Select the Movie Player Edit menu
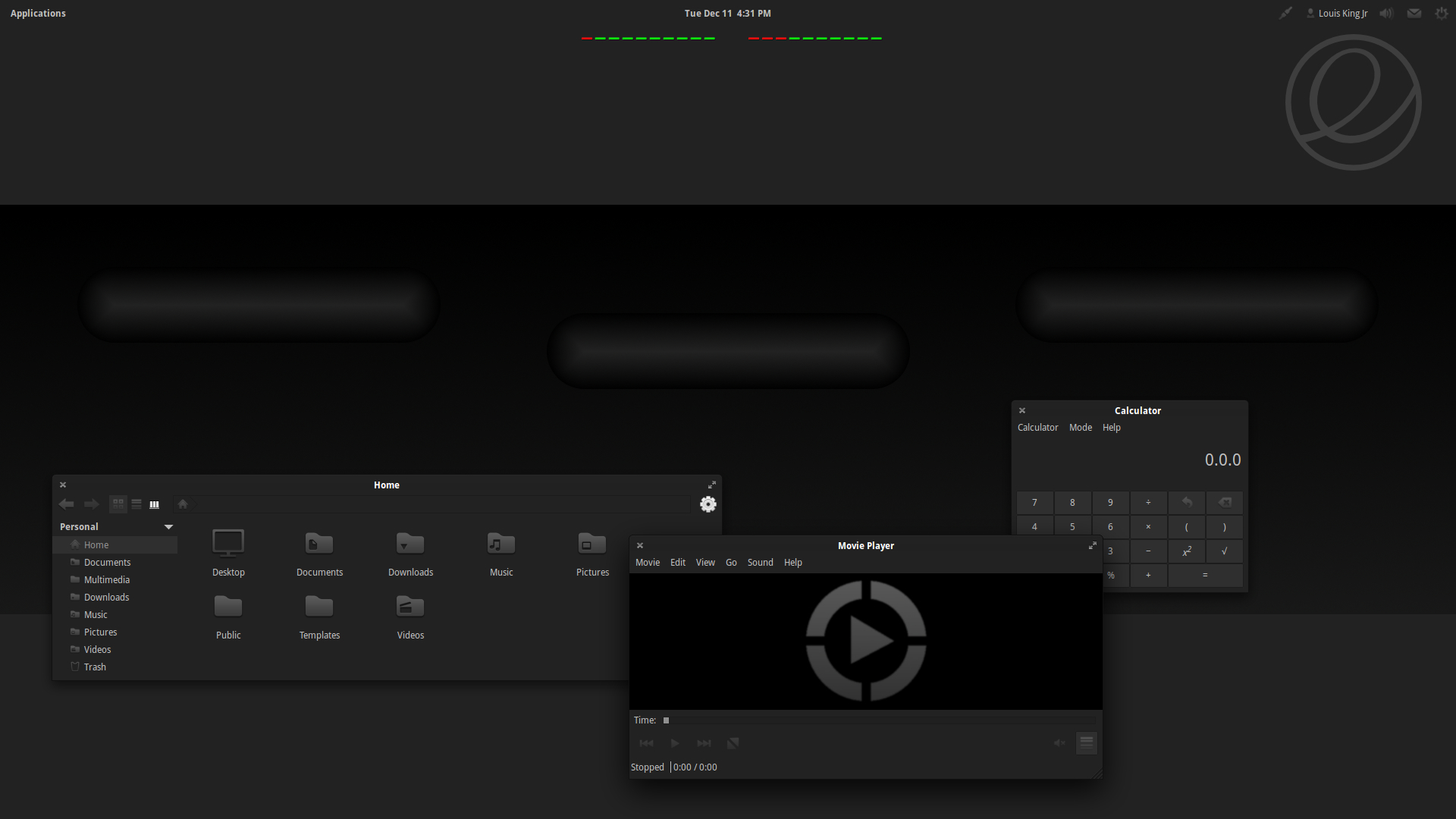 coord(678,562)
